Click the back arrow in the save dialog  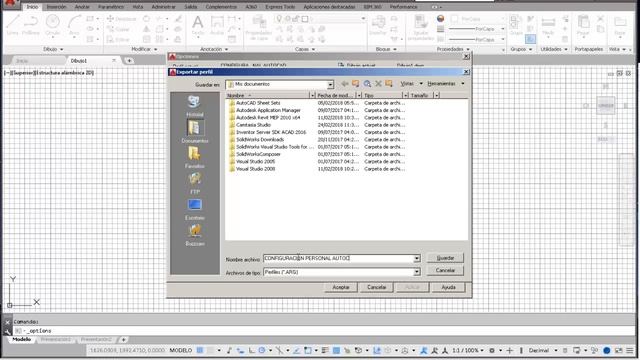pyautogui.click(x=345, y=84)
